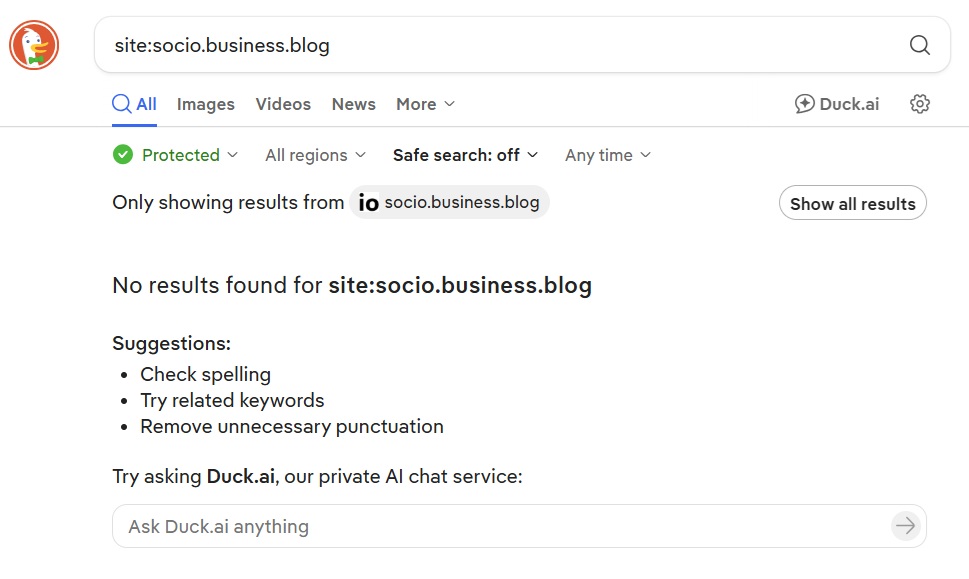Submit Duck.ai question with arrow icon
This screenshot has width=969, height=579.
[x=905, y=526]
